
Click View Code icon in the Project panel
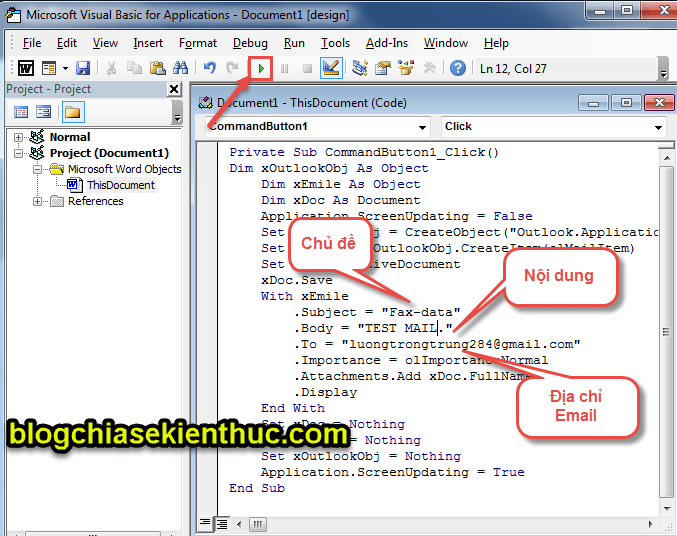(x=21, y=112)
